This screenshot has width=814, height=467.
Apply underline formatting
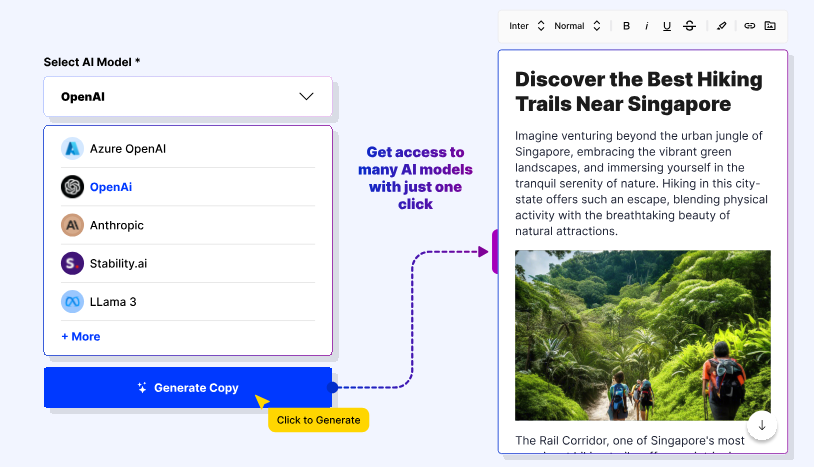pos(667,26)
